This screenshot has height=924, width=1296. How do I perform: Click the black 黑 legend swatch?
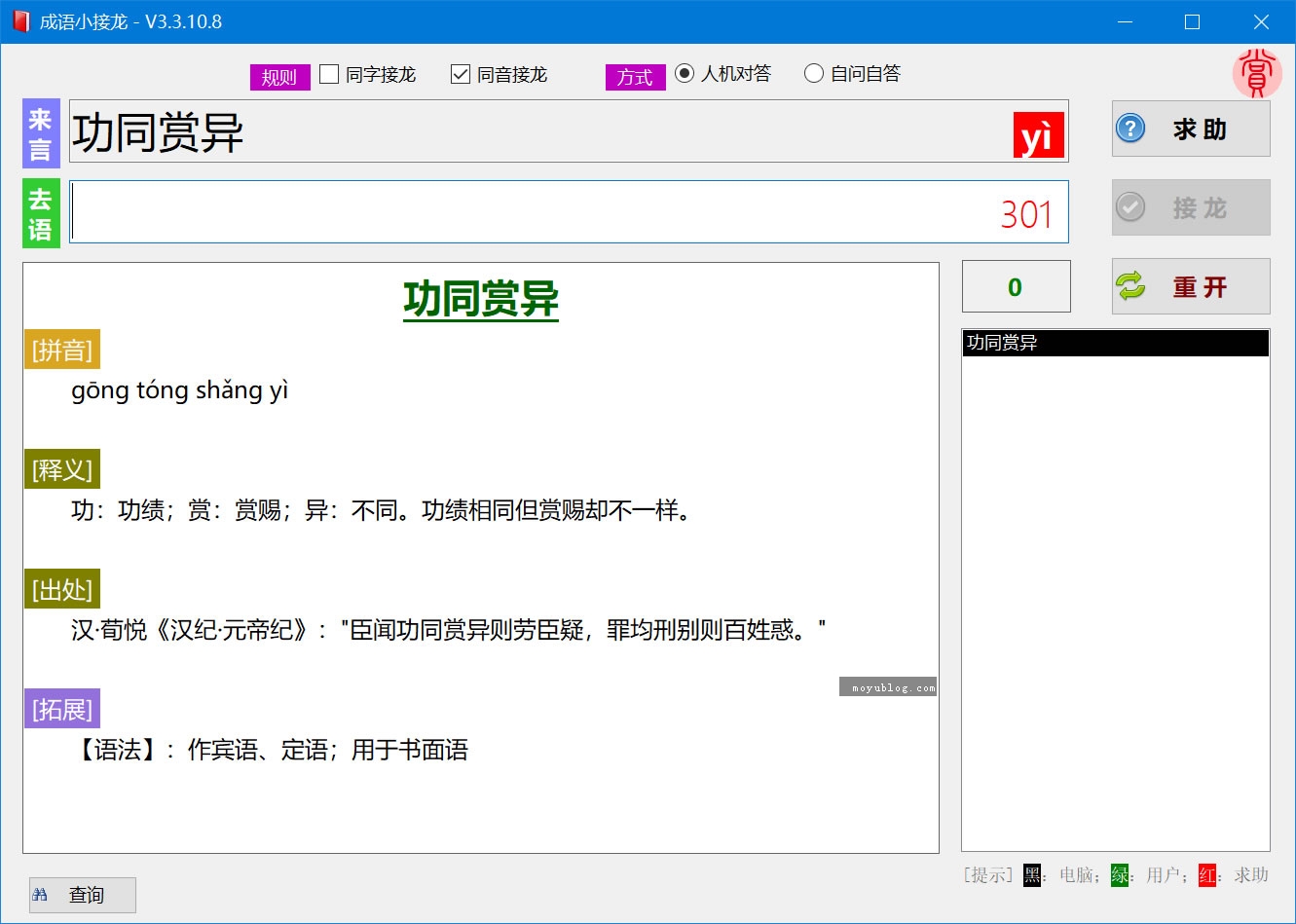pyautogui.click(x=1032, y=875)
